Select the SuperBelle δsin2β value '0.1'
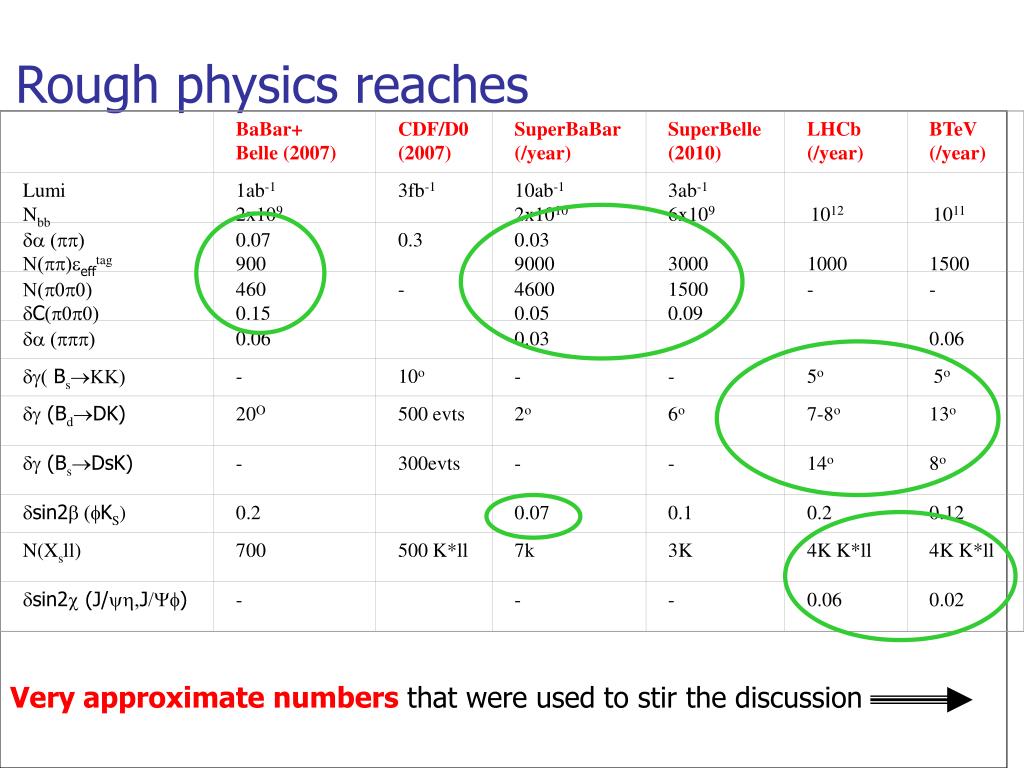 pos(679,513)
